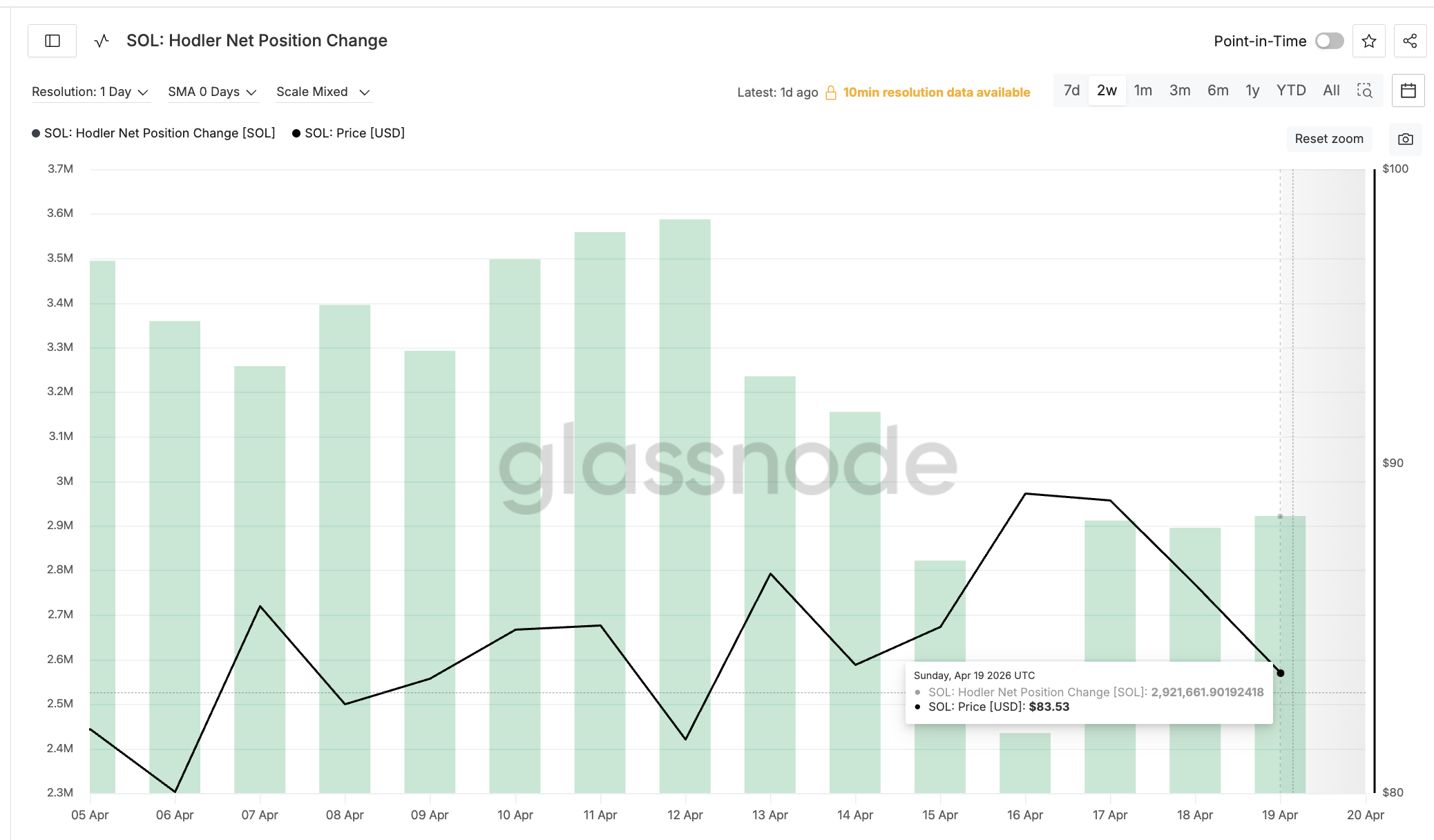
Task: Click the 10min resolution data available link
Action: pyautogui.click(x=936, y=93)
